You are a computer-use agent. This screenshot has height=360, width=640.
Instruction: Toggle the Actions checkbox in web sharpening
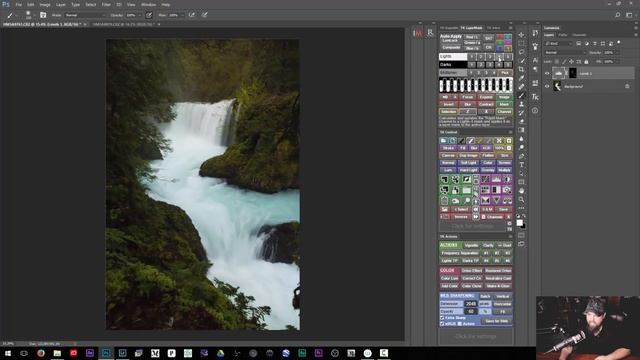(x=460, y=324)
